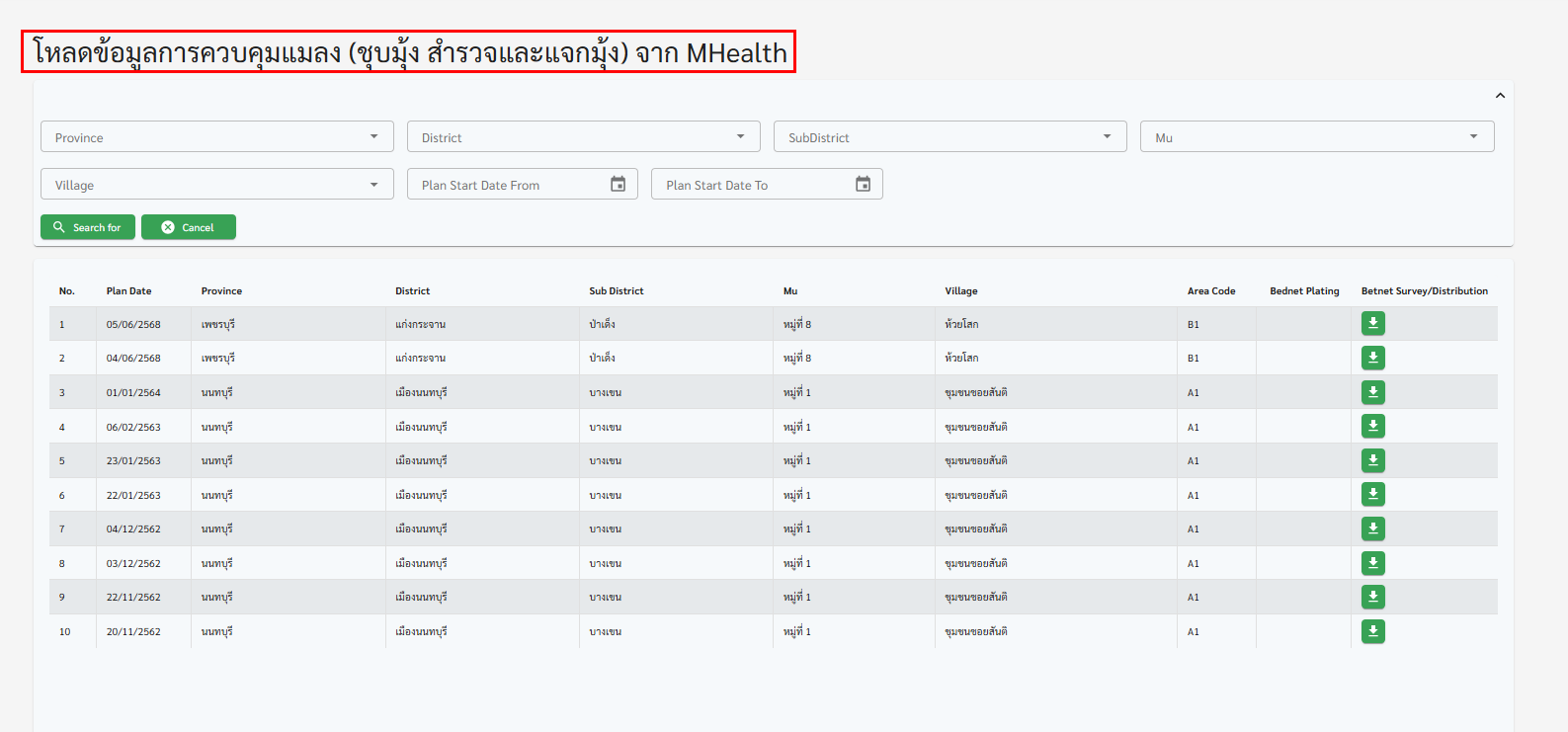
Task: Download bednet survey for row 1
Action: pyautogui.click(x=1372, y=324)
